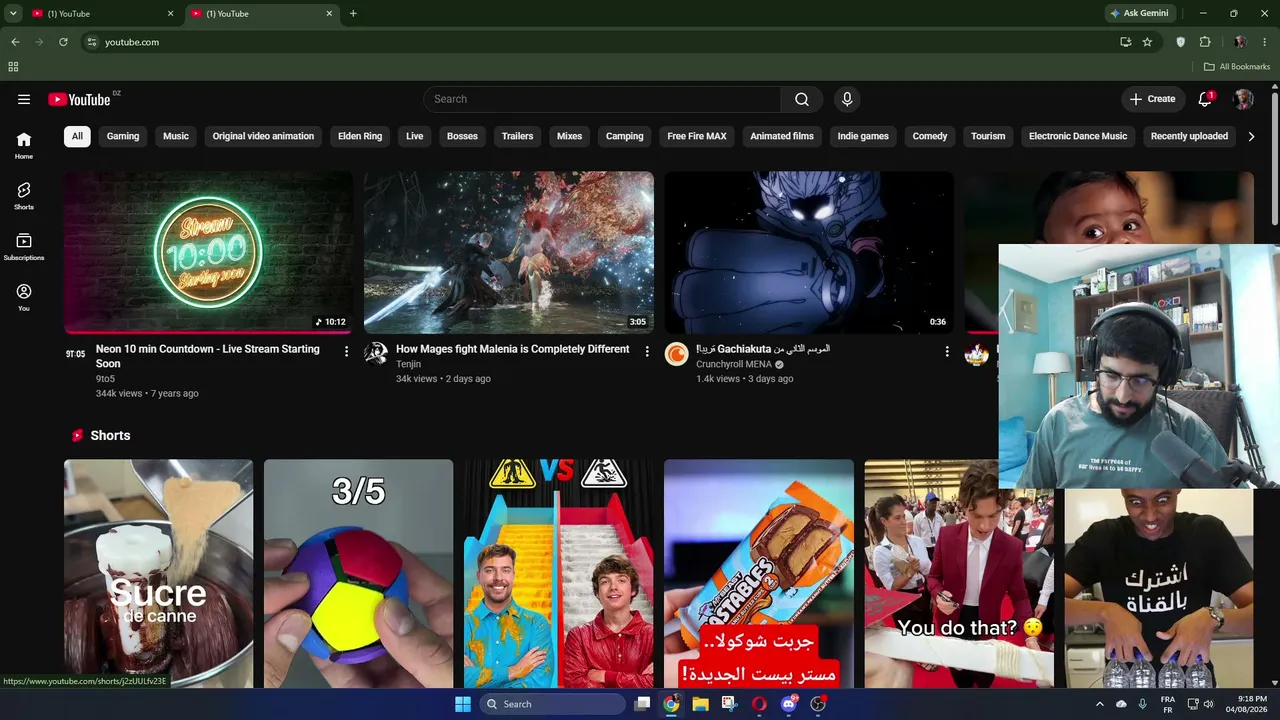Show more category chips with right arrow
The width and height of the screenshot is (1280, 720).
1251,136
